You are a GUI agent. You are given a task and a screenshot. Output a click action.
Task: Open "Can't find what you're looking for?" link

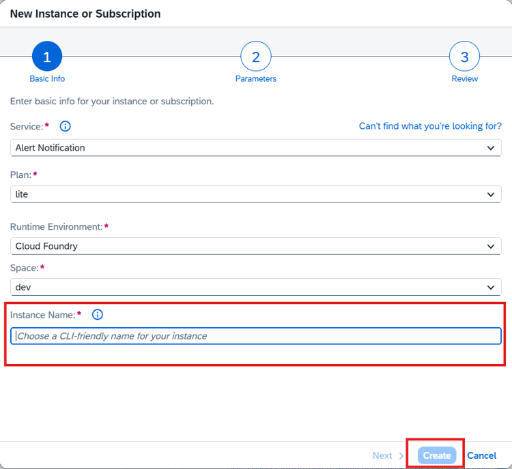(430, 126)
